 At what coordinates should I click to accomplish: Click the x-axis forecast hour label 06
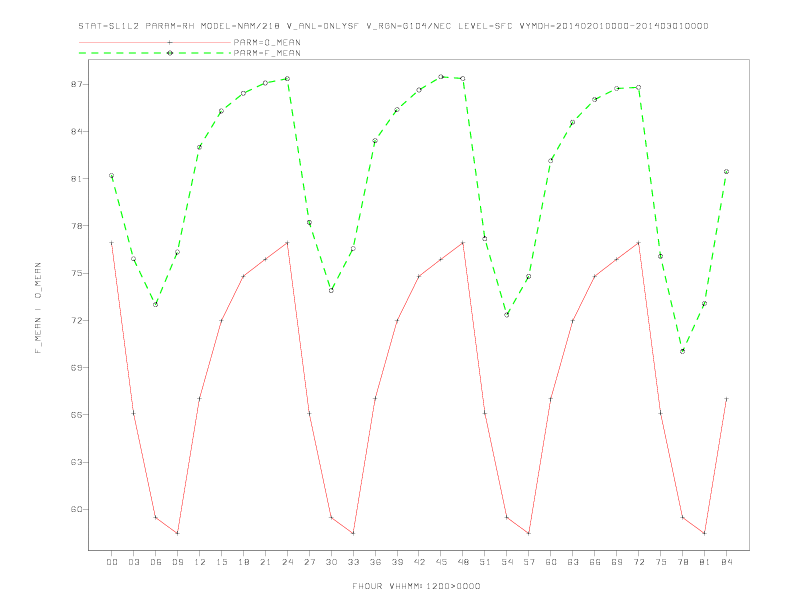[156, 562]
